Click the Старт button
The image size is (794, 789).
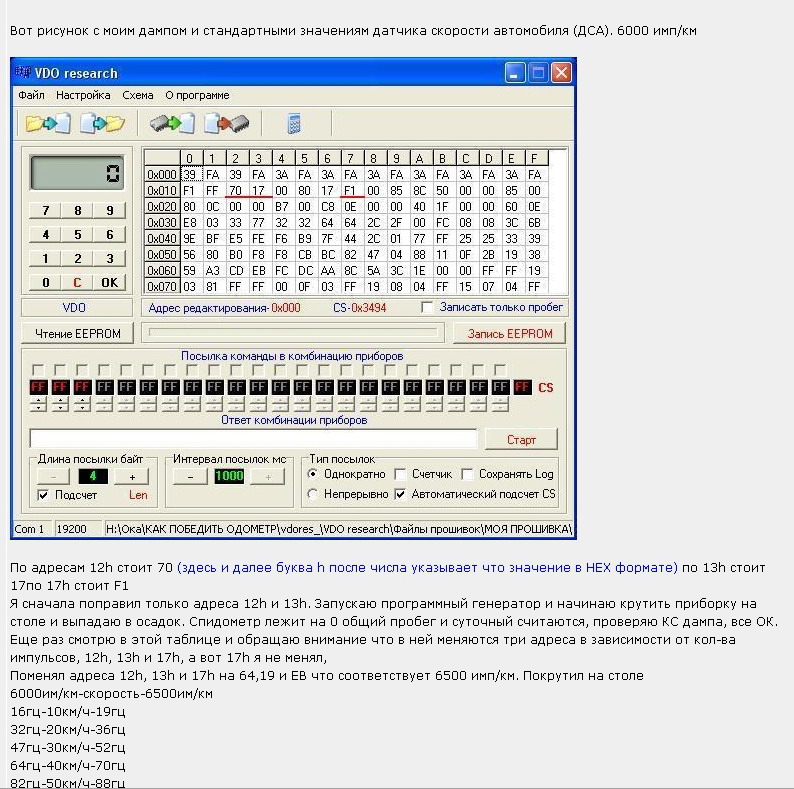click(521, 440)
